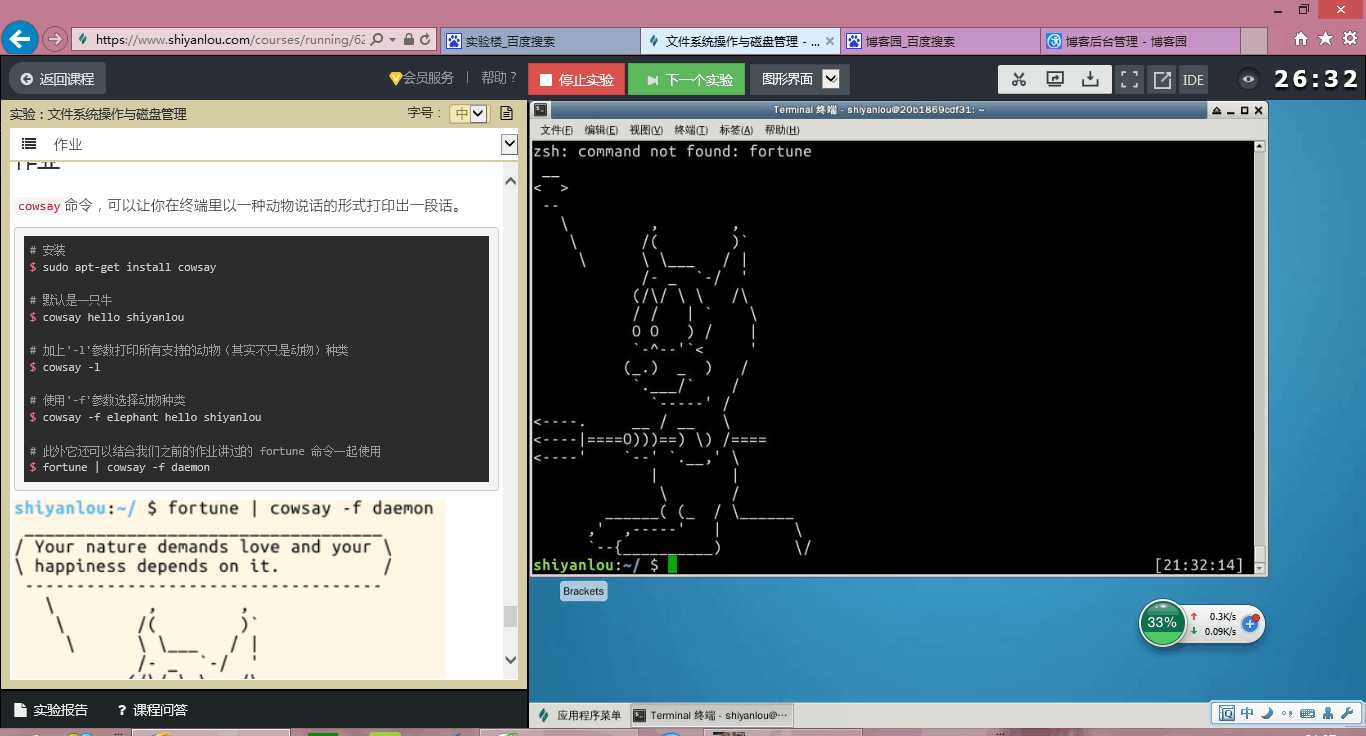Click the document notes icon beside font size
The width and height of the screenshot is (1366, 736).
pyautogui.click(x=506, y=113)
